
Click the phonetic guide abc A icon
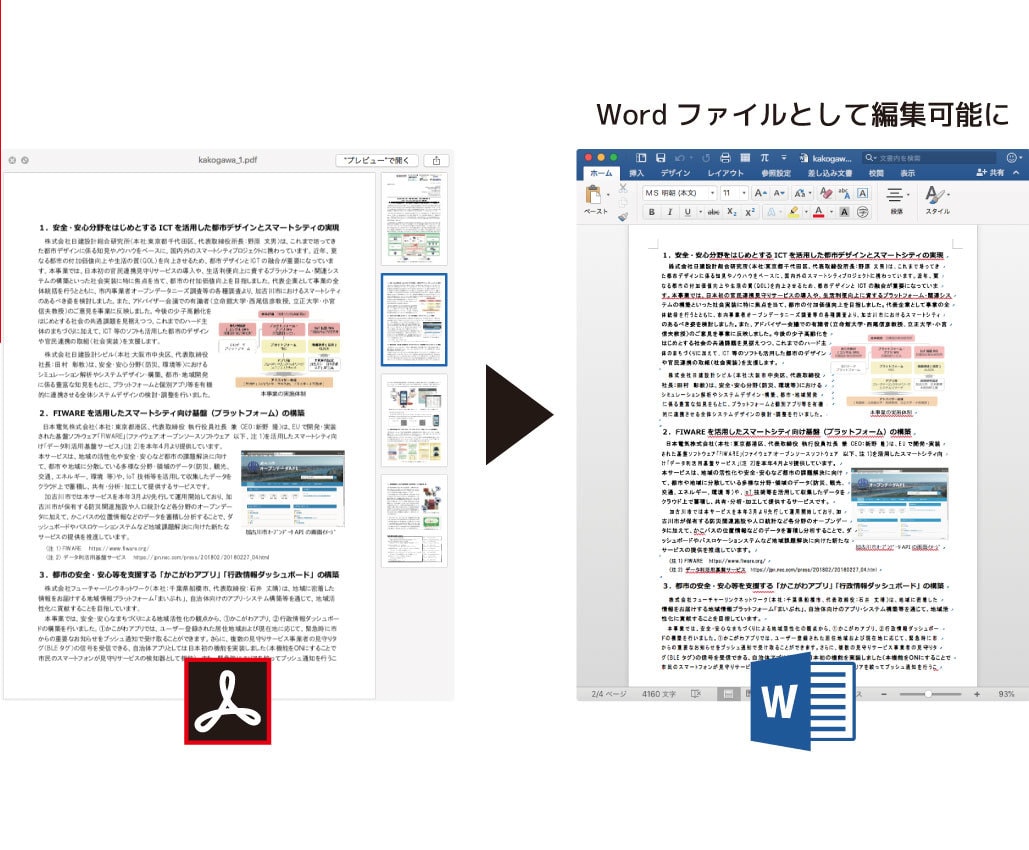tap(844, 193)
